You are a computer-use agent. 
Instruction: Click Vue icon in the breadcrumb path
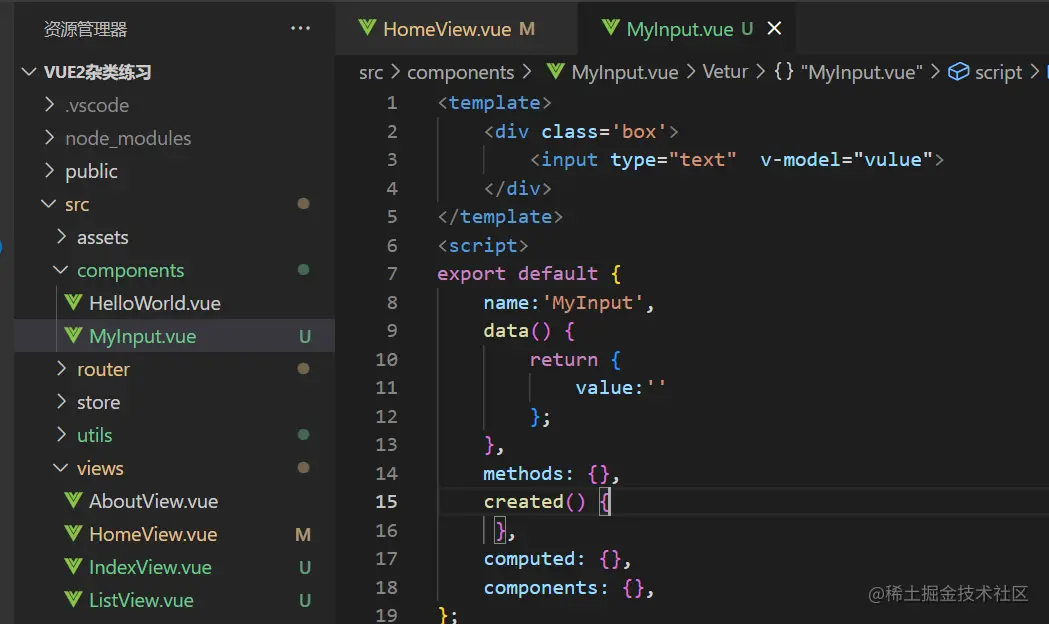click(x=555, y=71)
